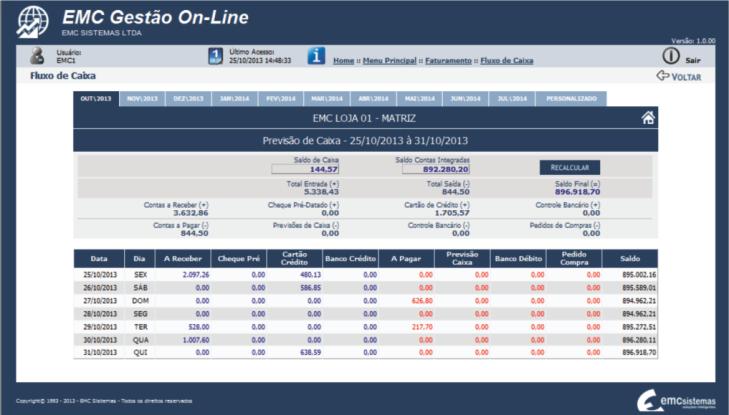This screenshot has height=415, width=729.
Task: Click the A Receber column header
Action: (183, 258)
